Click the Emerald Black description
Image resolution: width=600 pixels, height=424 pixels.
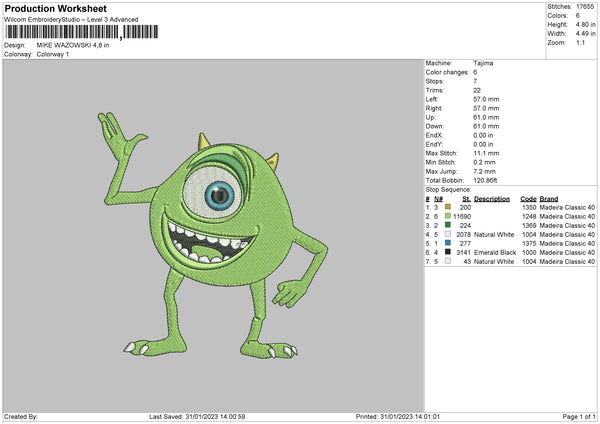(495, 253)
